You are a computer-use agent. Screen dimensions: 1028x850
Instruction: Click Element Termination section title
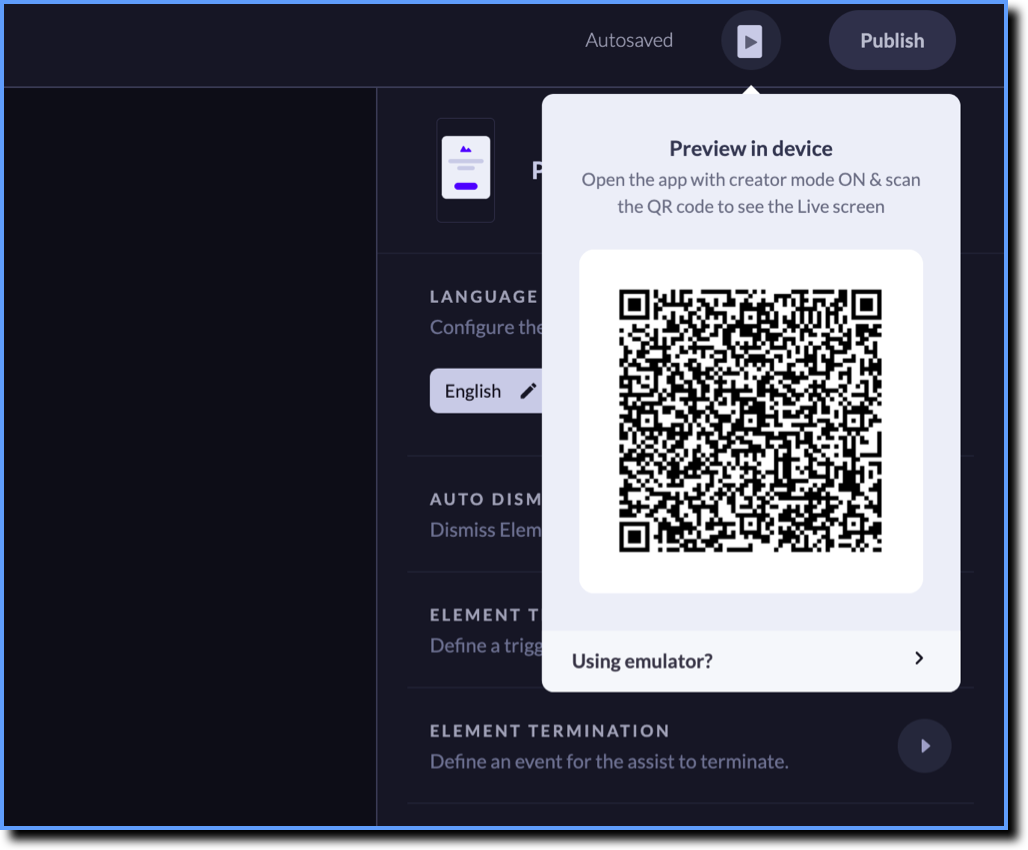pos(549,731)
